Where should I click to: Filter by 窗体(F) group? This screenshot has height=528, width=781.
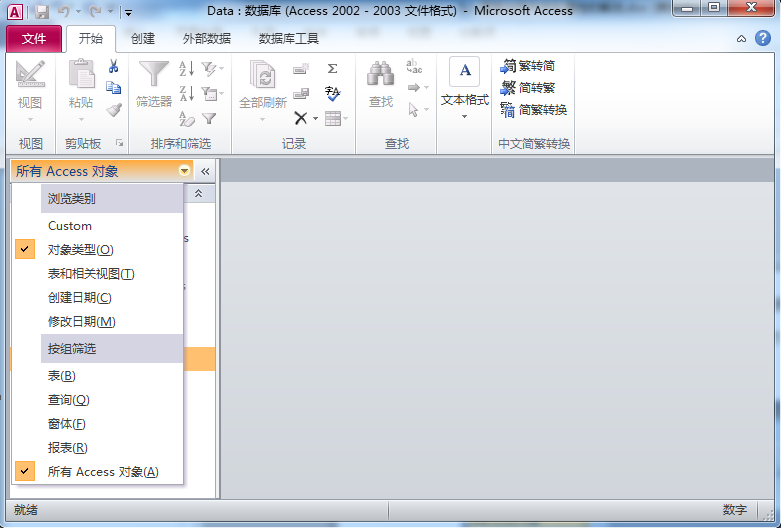(98, 423)
